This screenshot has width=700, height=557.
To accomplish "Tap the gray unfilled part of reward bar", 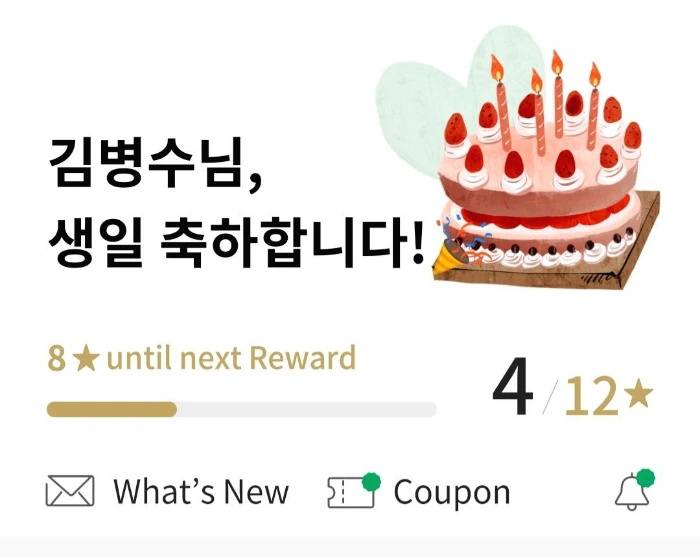I will click(x=306, y=409).
